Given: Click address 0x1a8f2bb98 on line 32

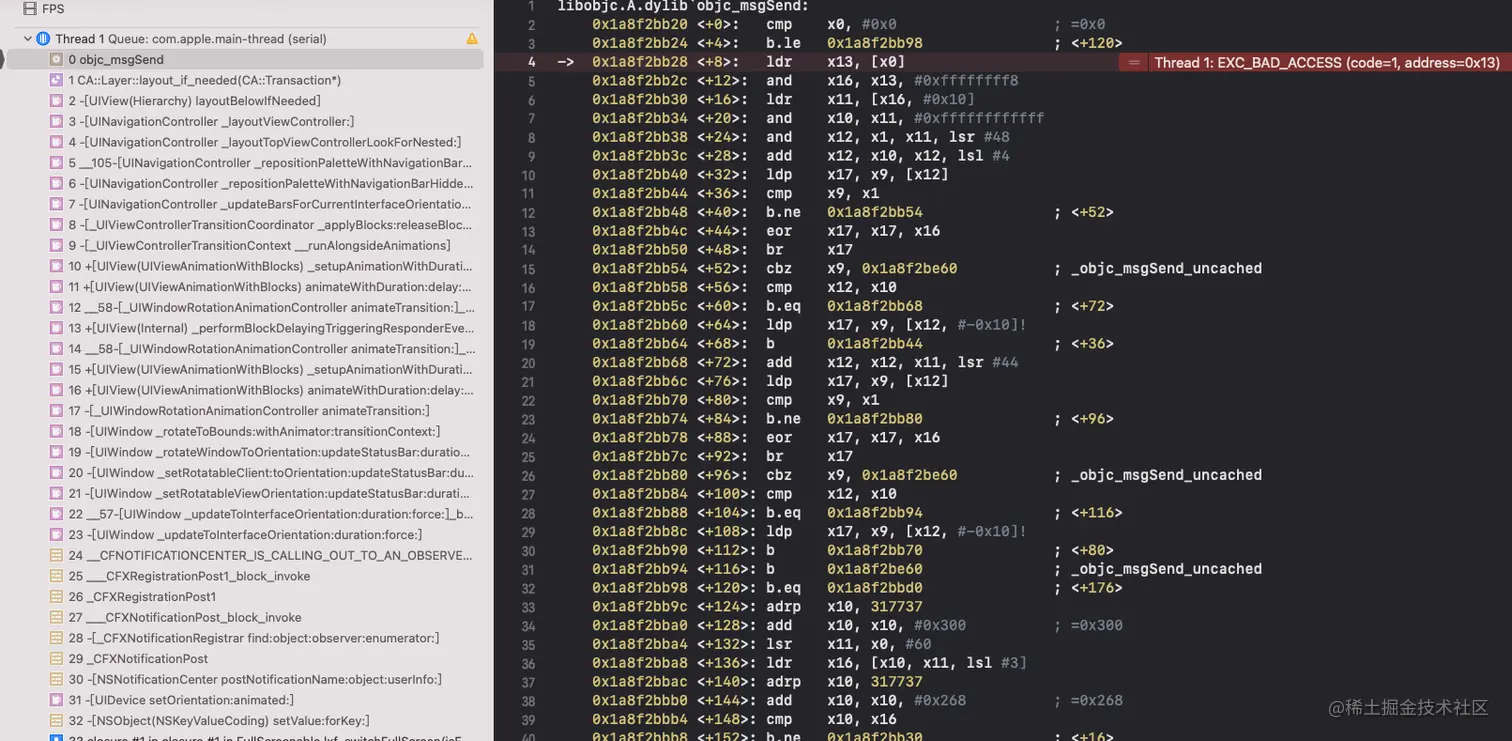Looking at the screenshot, I should 639,587.
